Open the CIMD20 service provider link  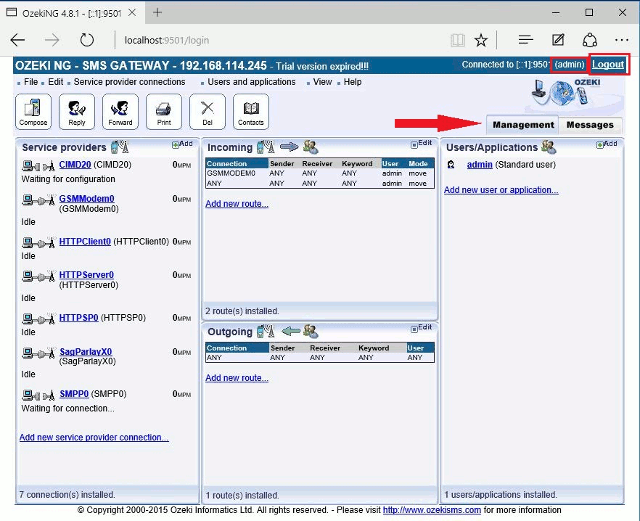75,164
